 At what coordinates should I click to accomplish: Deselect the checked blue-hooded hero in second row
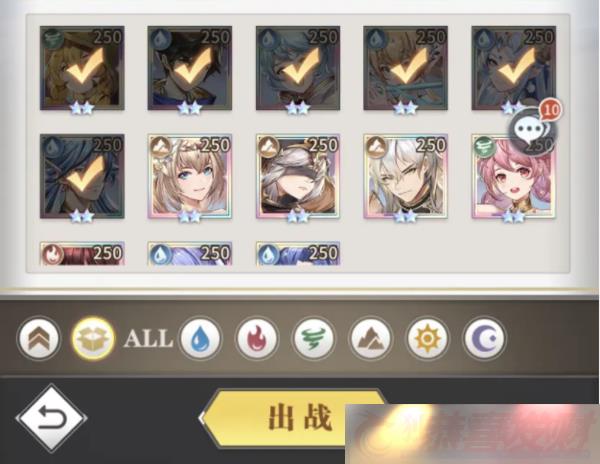[x=82, y=176]
